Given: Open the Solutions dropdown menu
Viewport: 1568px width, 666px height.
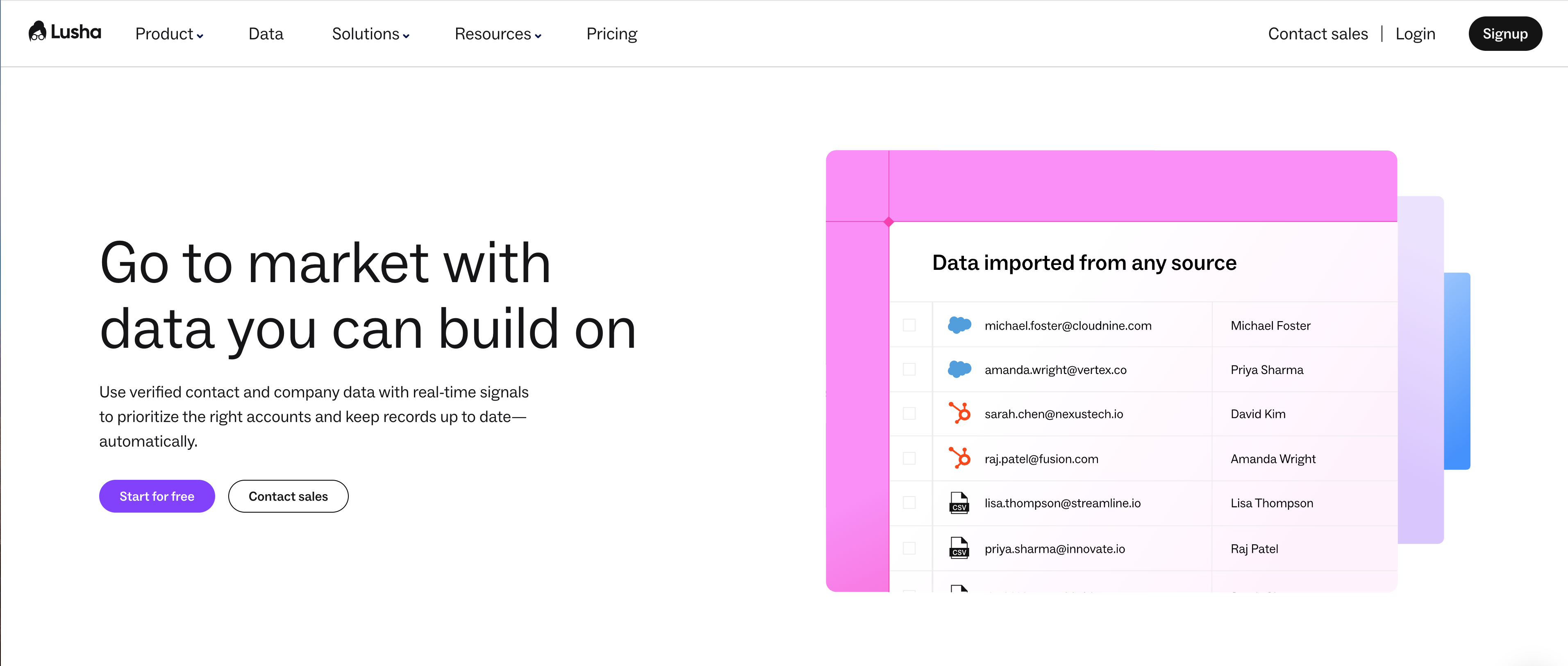Looking at the screenshot, I should point(370,34).
